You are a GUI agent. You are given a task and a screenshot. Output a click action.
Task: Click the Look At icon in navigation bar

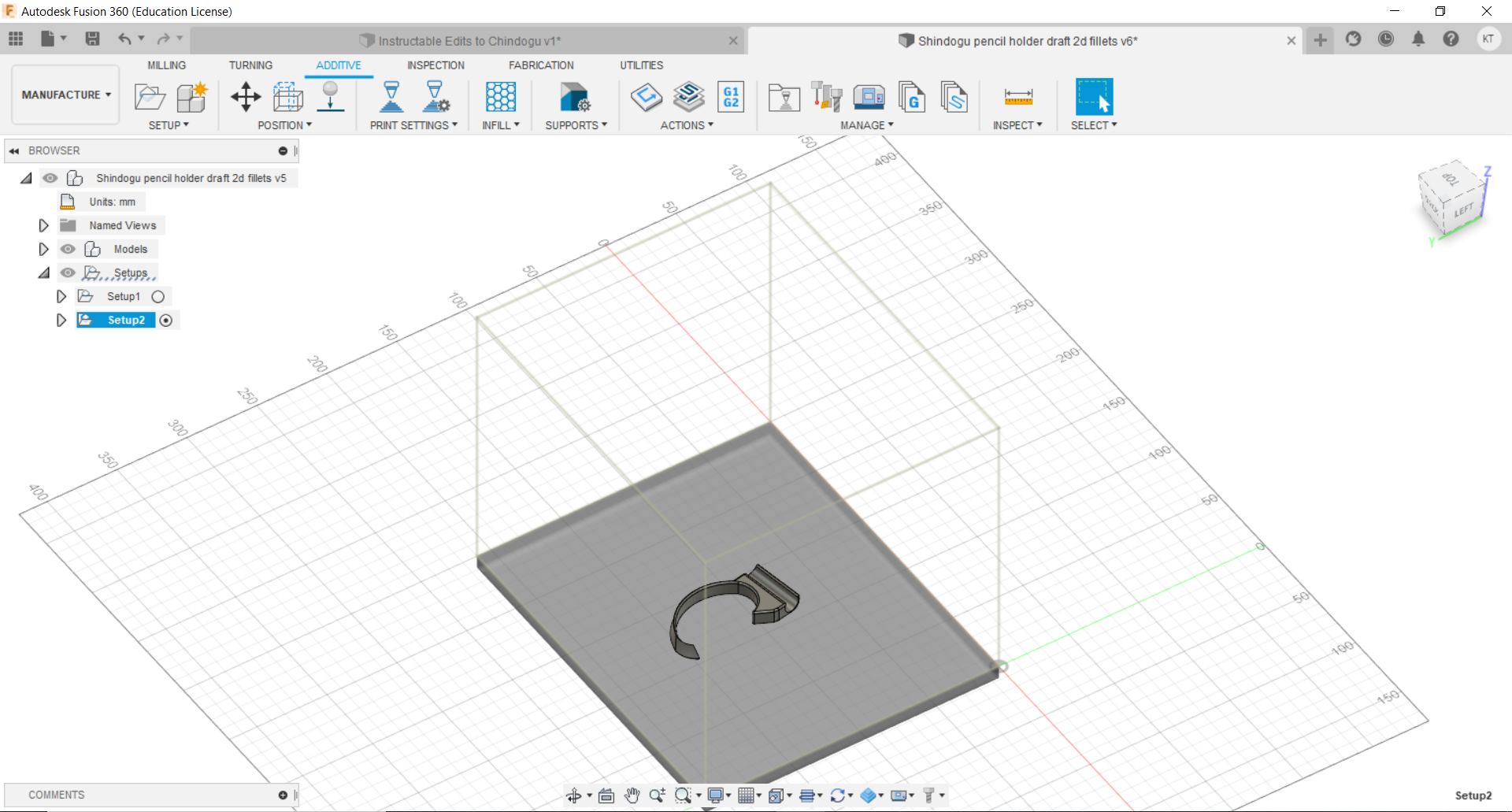(x=606, y=795)
